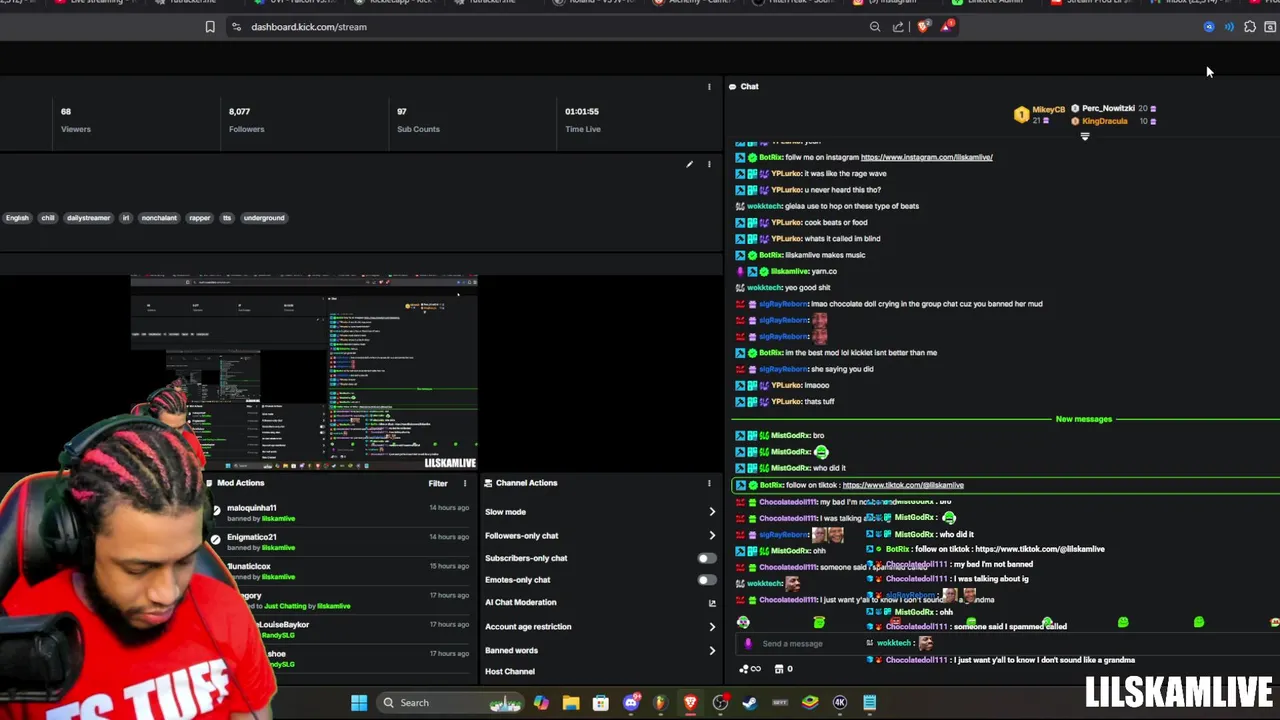Click the dailystreamer stream tag
Screen dimensions: 1280x720
point(88,218)
